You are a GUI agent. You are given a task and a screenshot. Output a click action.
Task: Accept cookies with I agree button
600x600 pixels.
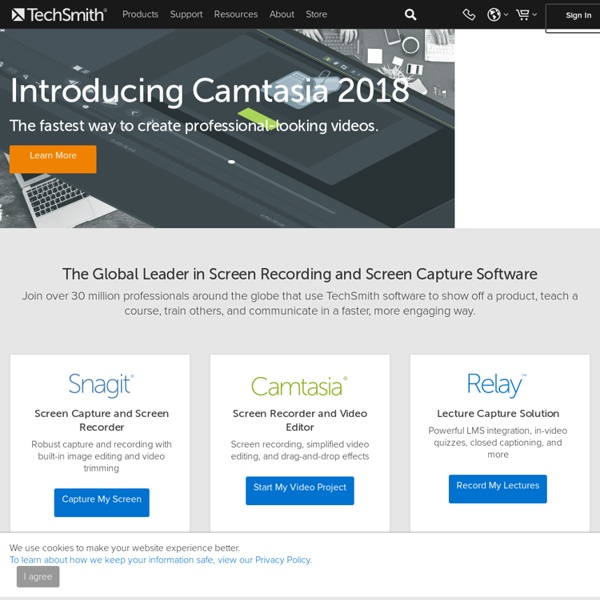tap(38, 576)
